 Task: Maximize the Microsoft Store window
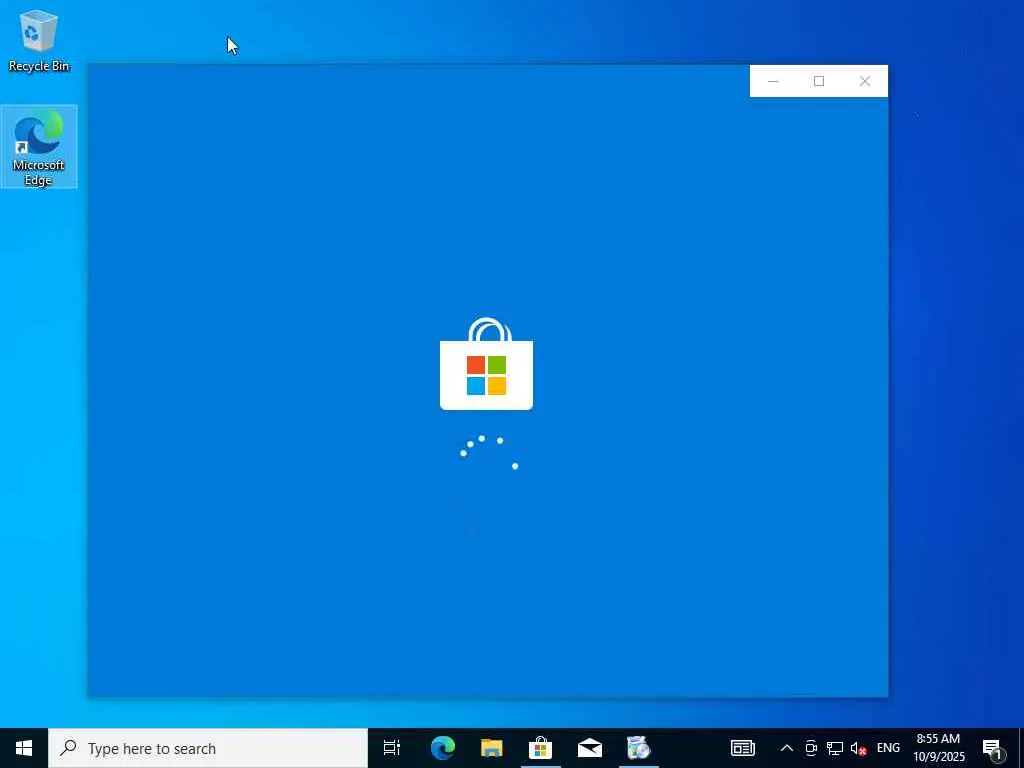819,81
